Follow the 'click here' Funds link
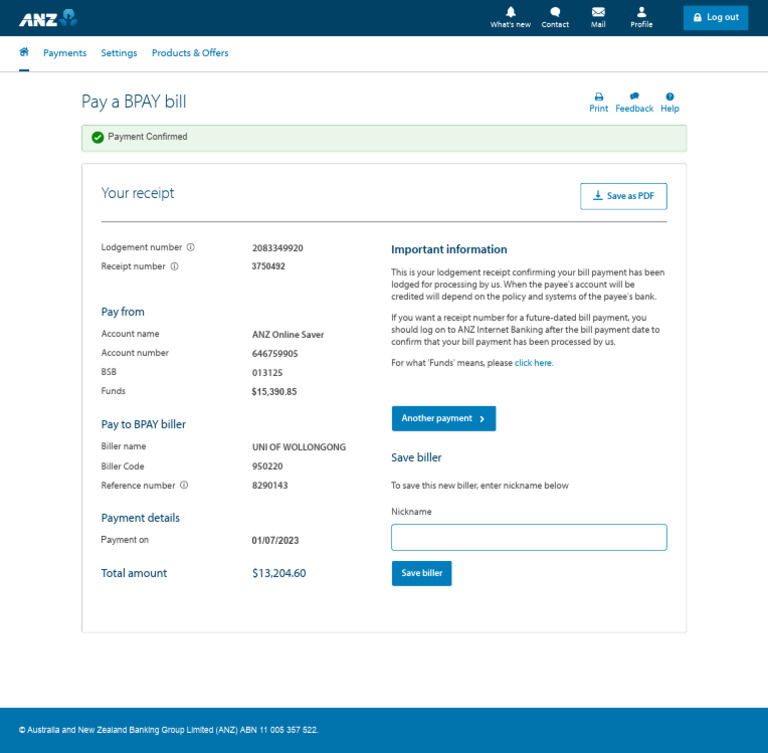This screenshot has height=753, width=768. [x=533, y=363]
